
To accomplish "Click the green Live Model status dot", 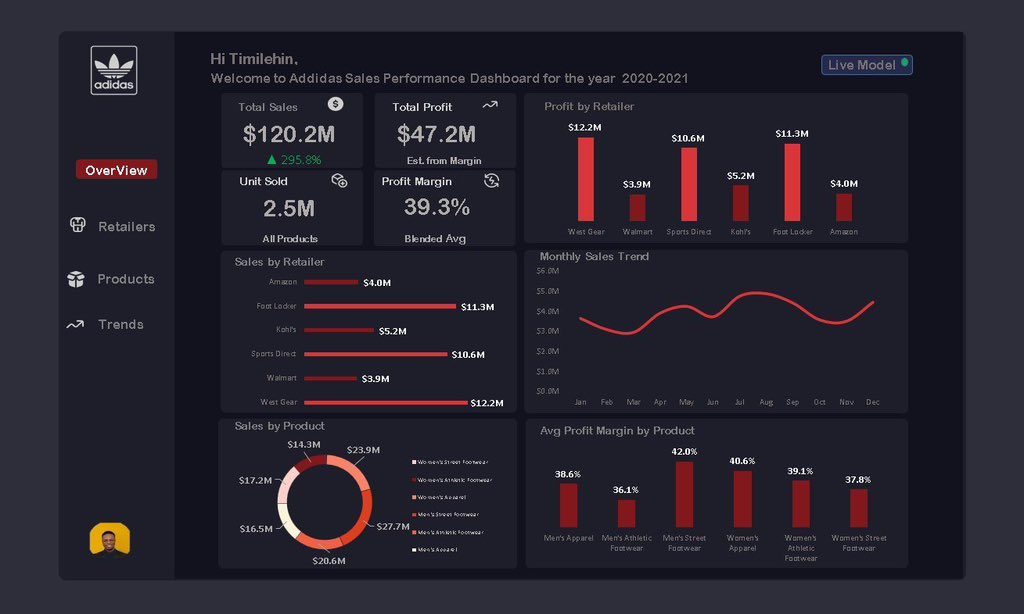I will click(904, 63).
